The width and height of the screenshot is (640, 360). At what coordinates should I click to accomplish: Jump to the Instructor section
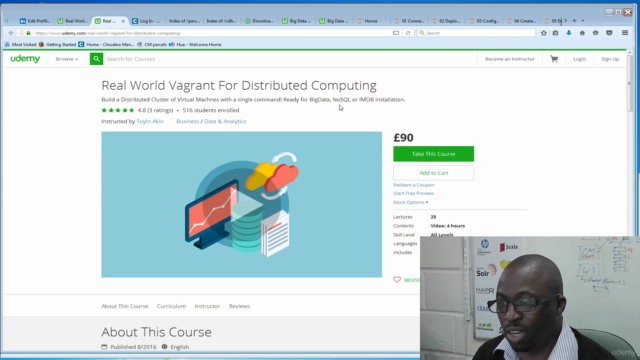point(207,306)
